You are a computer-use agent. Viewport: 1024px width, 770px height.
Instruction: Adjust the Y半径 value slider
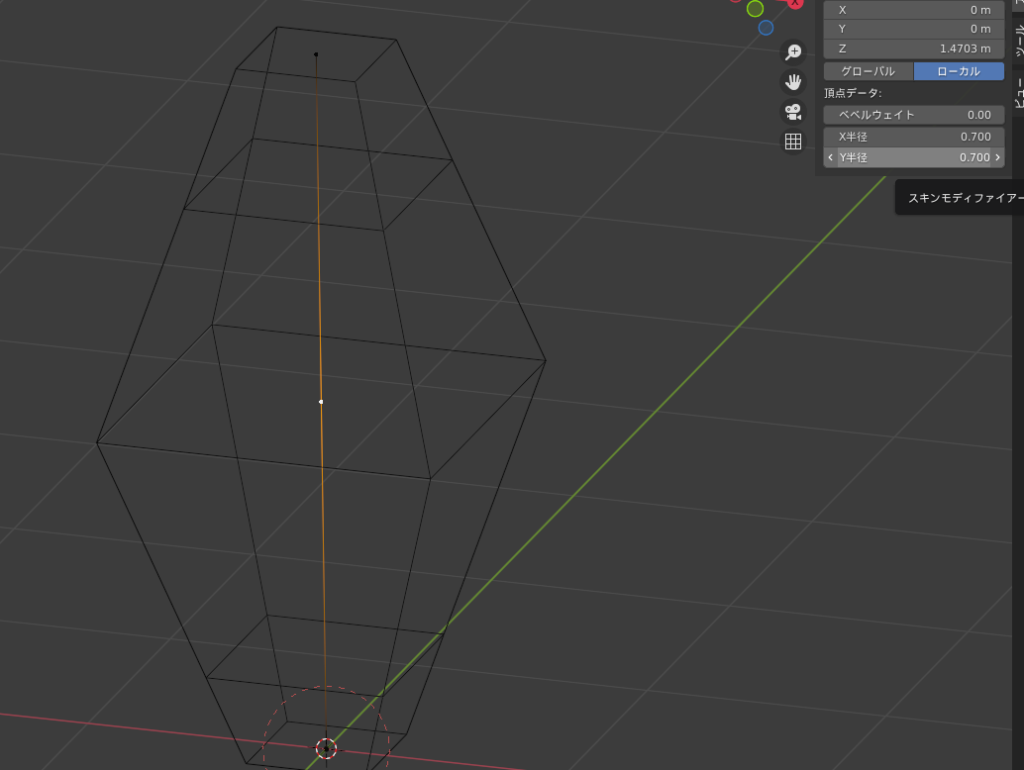tap(914, 157)
